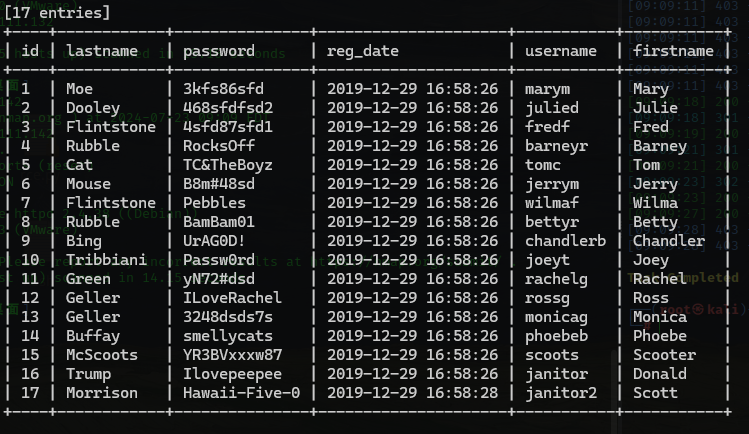Click the password 'Hawaii-Five-0'
The height and width of the screenshot is (434, 749).
click(x=241, y=393)
